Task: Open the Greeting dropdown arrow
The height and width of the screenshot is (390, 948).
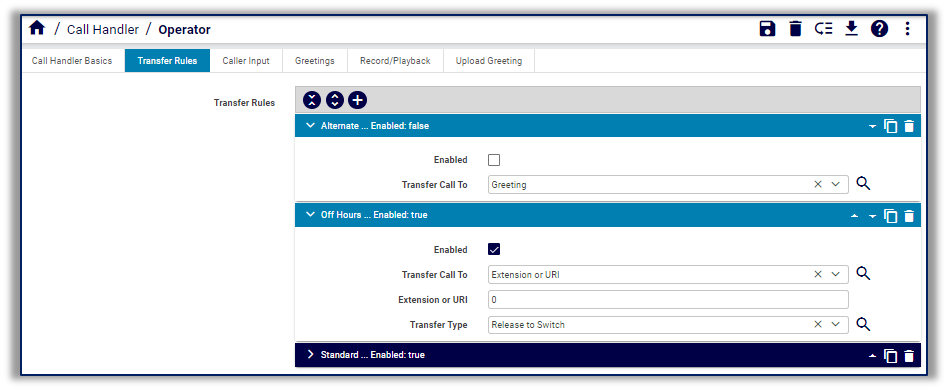Action: pyautogui.click(x=836, y=184)
